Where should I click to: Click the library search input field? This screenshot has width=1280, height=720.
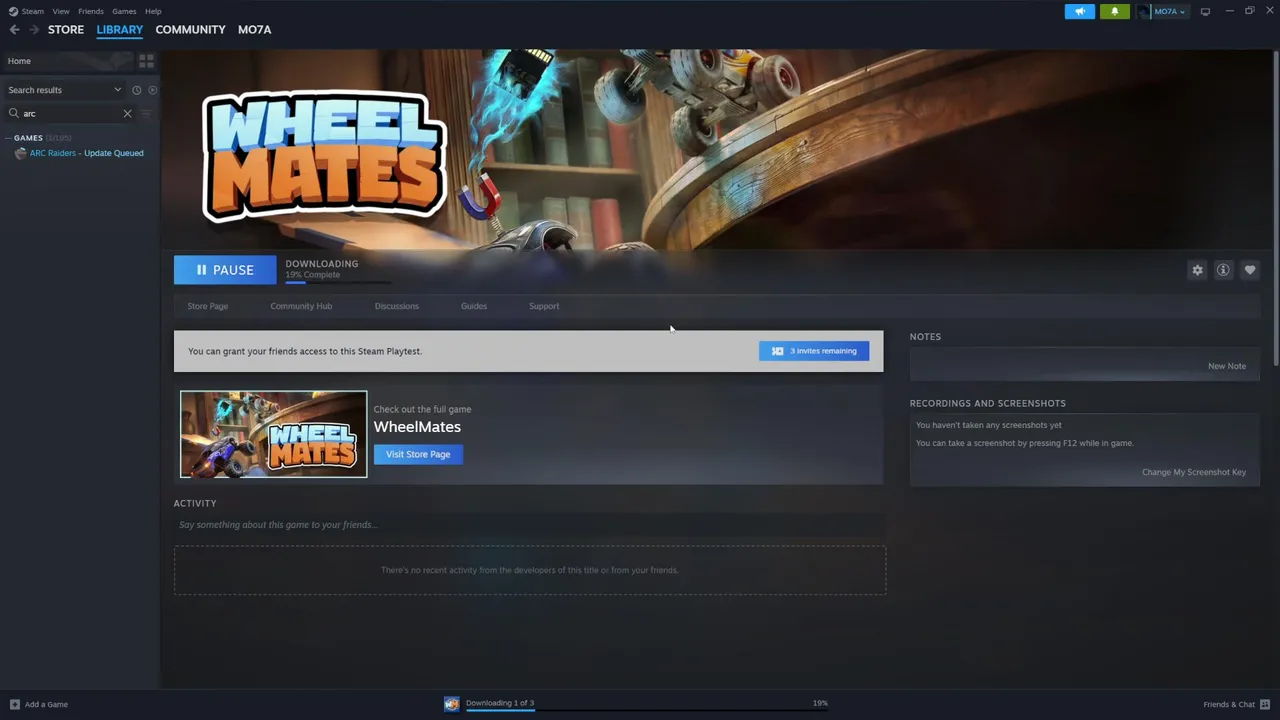[70, 113]
